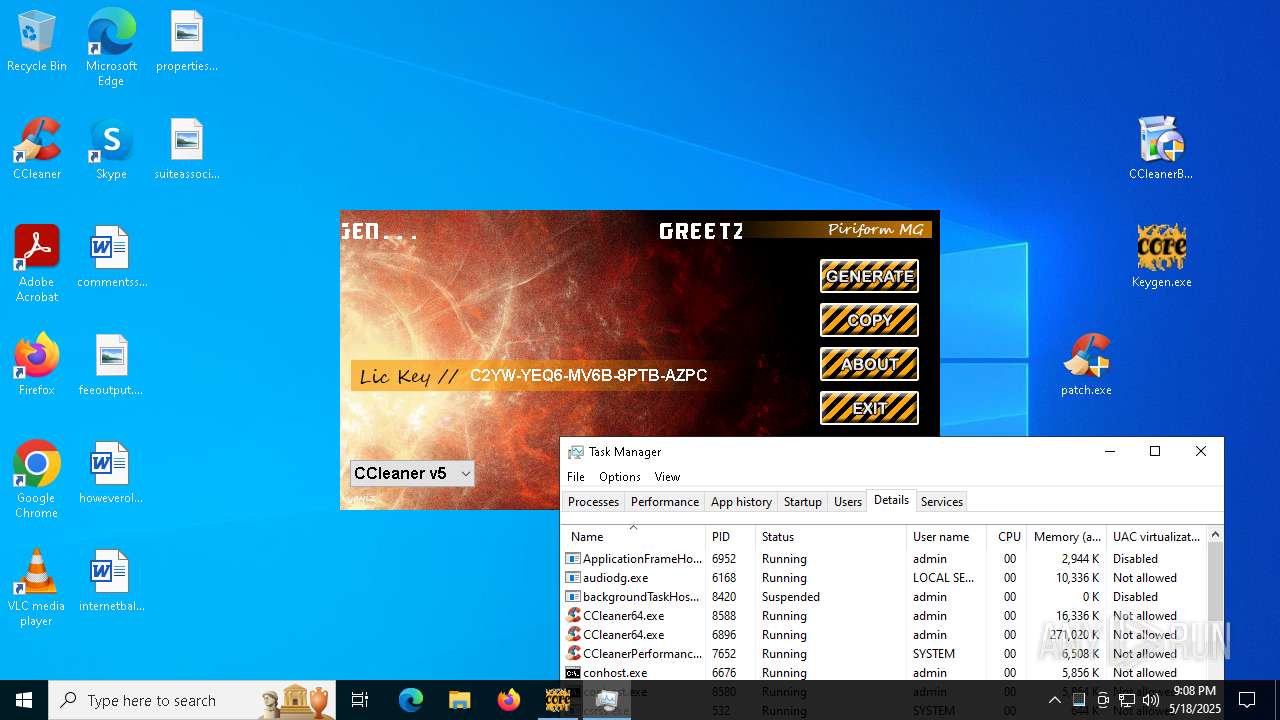Click the COPY button in the keygen
This screenshot has height=720, width=1280.
point(869,320)
